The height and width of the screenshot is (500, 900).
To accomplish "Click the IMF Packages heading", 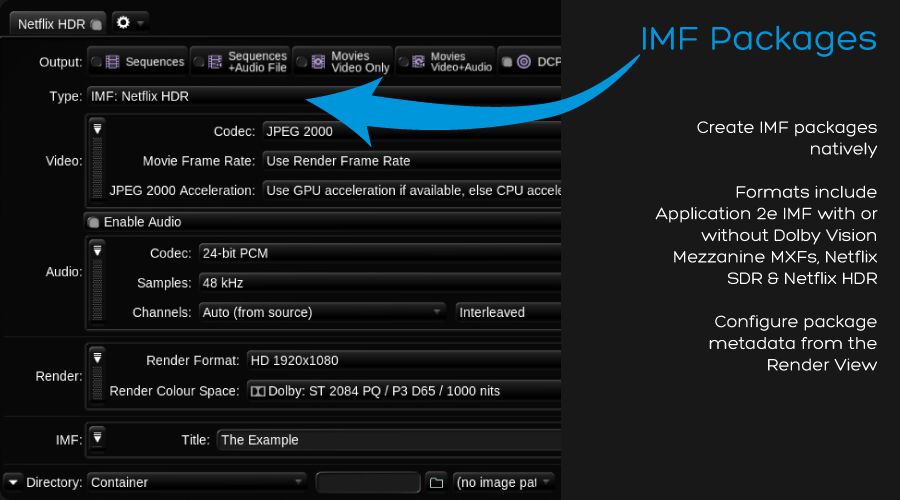I will pyautogui.click(x=758, y=40).
